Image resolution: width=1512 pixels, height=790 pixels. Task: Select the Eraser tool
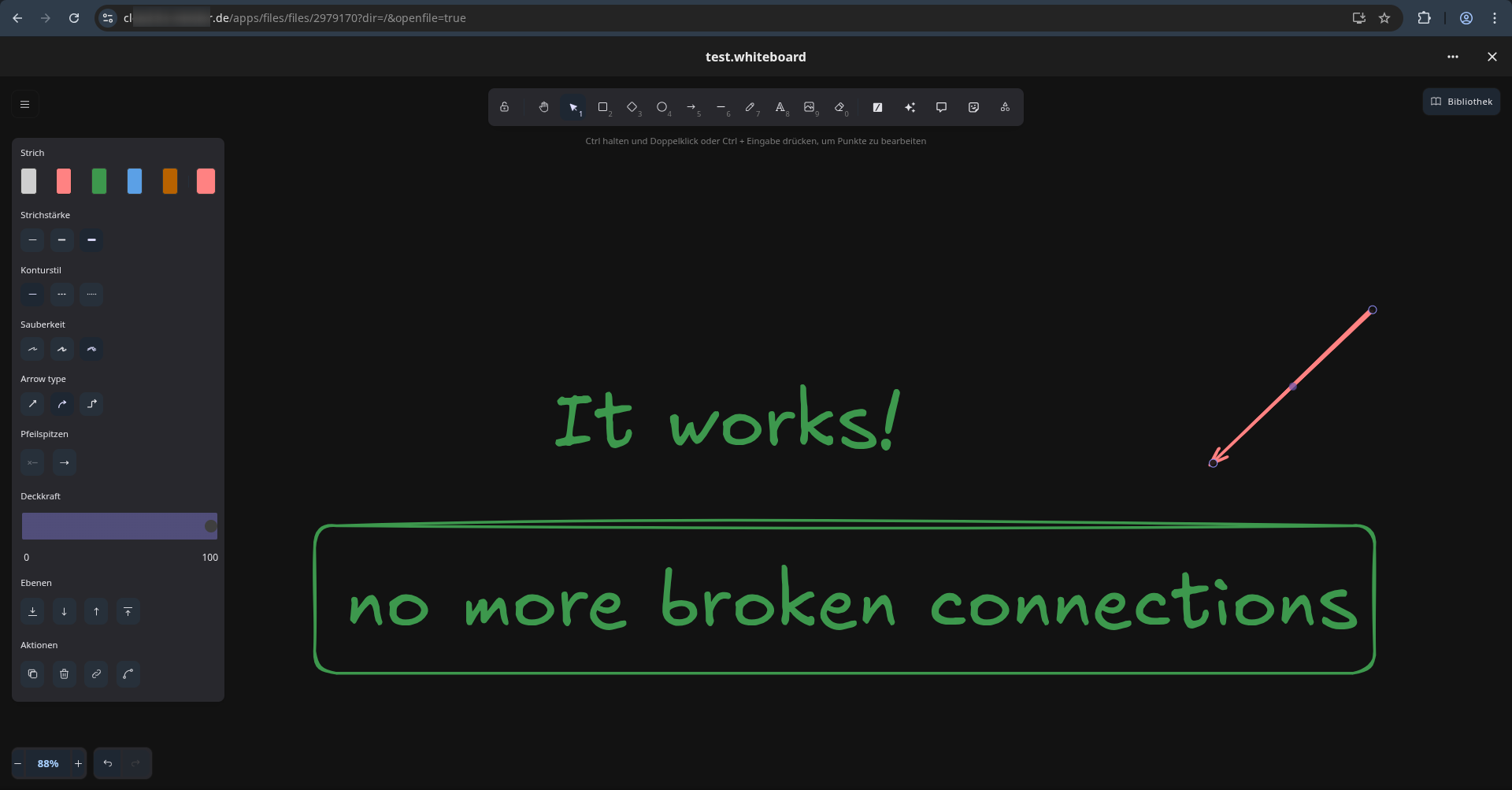click(839, 107)
